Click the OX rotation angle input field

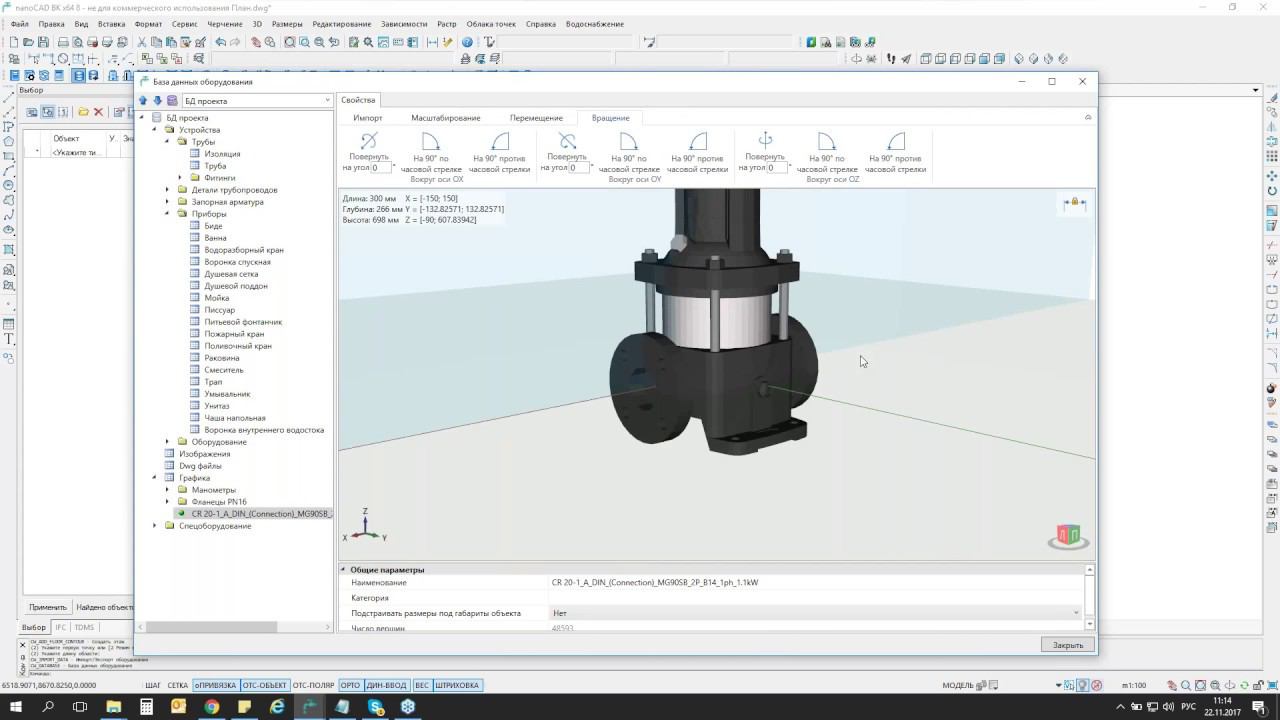[x=381, y=168]
